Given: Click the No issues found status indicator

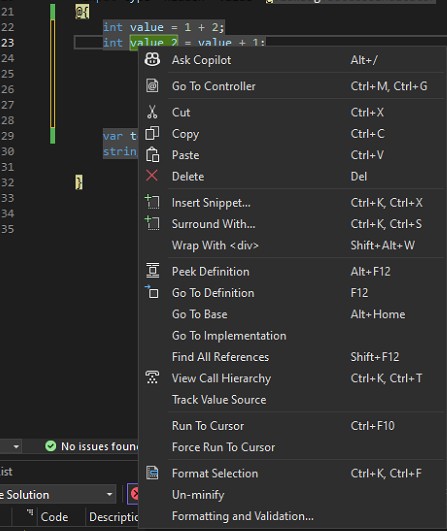Looking at the screenshot, I should [91, 446].
